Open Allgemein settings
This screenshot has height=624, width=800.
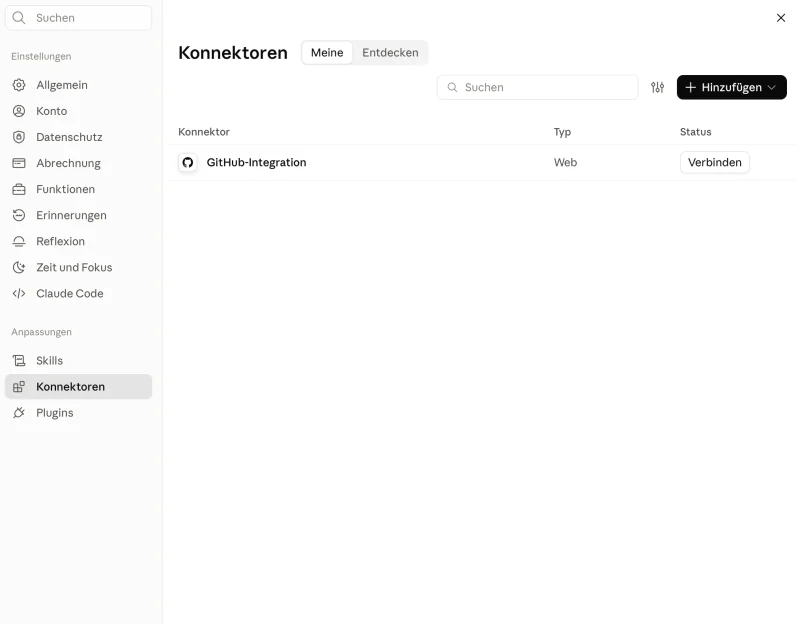point(79,85)
